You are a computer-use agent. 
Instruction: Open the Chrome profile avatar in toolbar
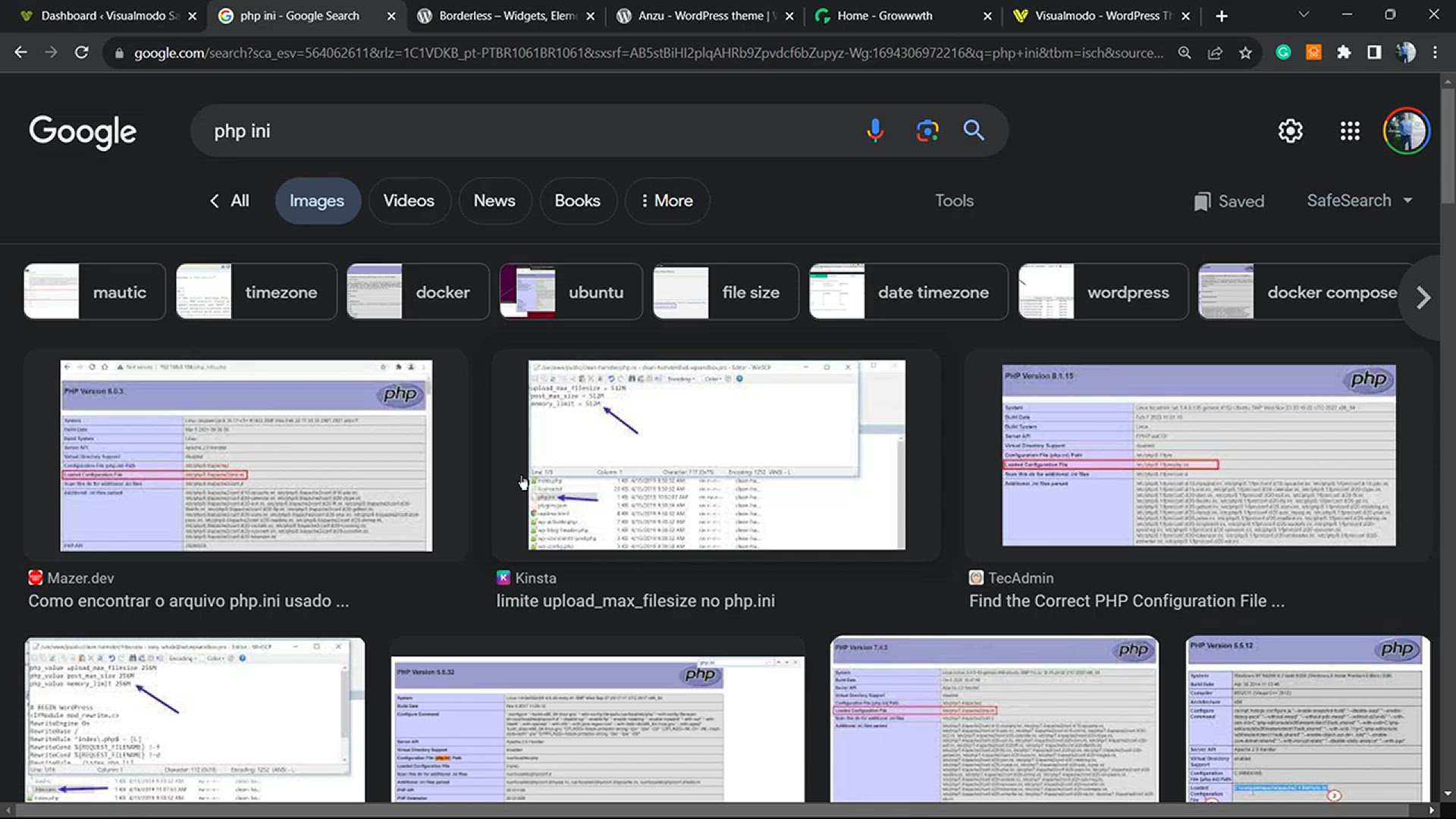click(1405, 52)
